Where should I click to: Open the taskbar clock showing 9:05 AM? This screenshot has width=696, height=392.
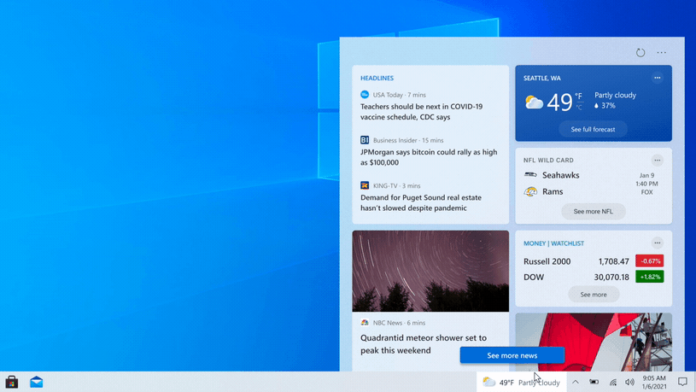654,382
